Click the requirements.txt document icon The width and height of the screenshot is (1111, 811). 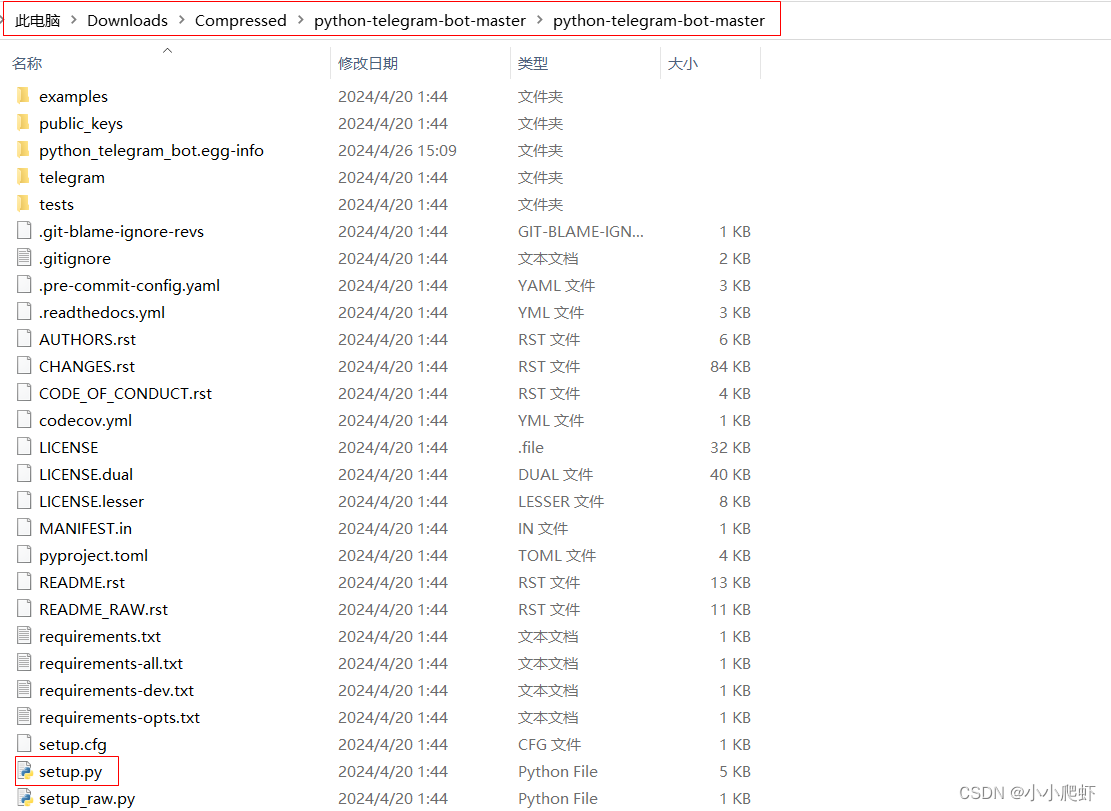tap(24, 635)
